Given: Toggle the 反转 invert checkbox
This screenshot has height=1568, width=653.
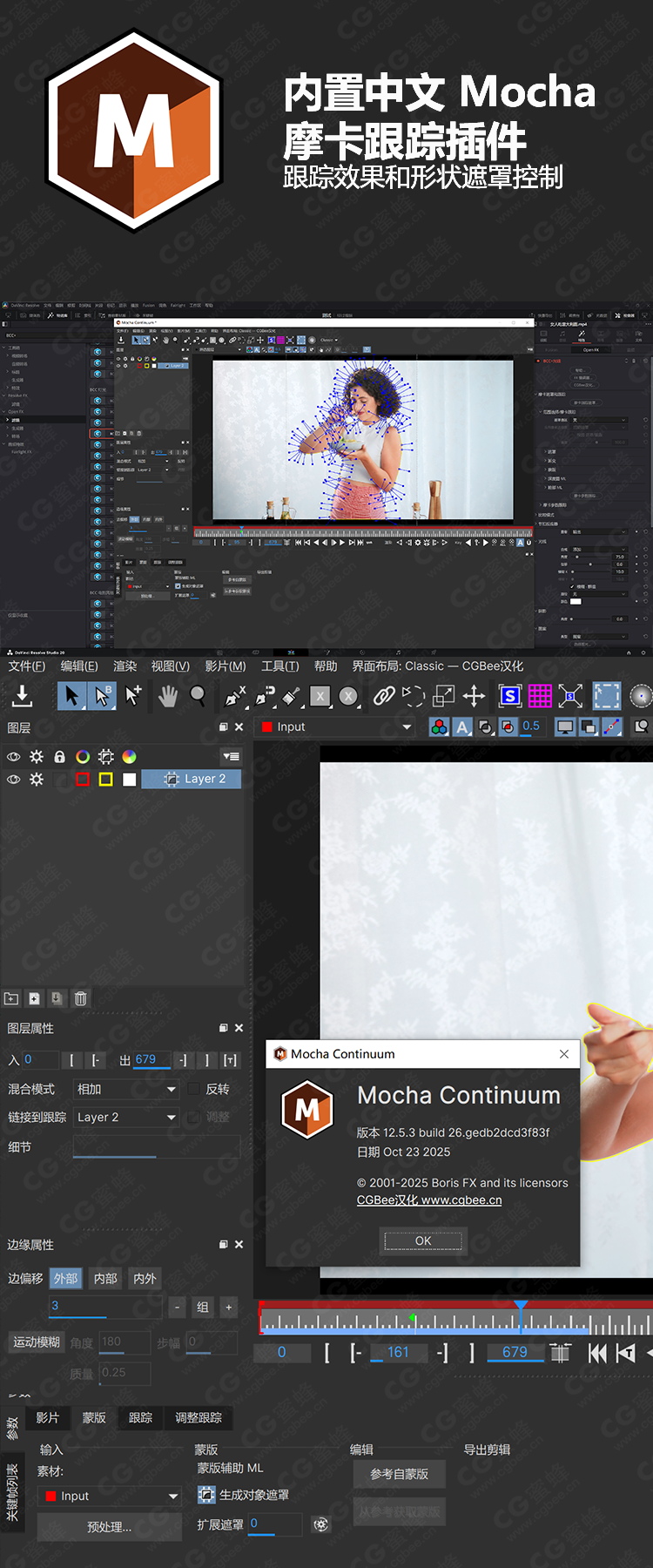Looking at the screenshot, I should coord(194,1089).
